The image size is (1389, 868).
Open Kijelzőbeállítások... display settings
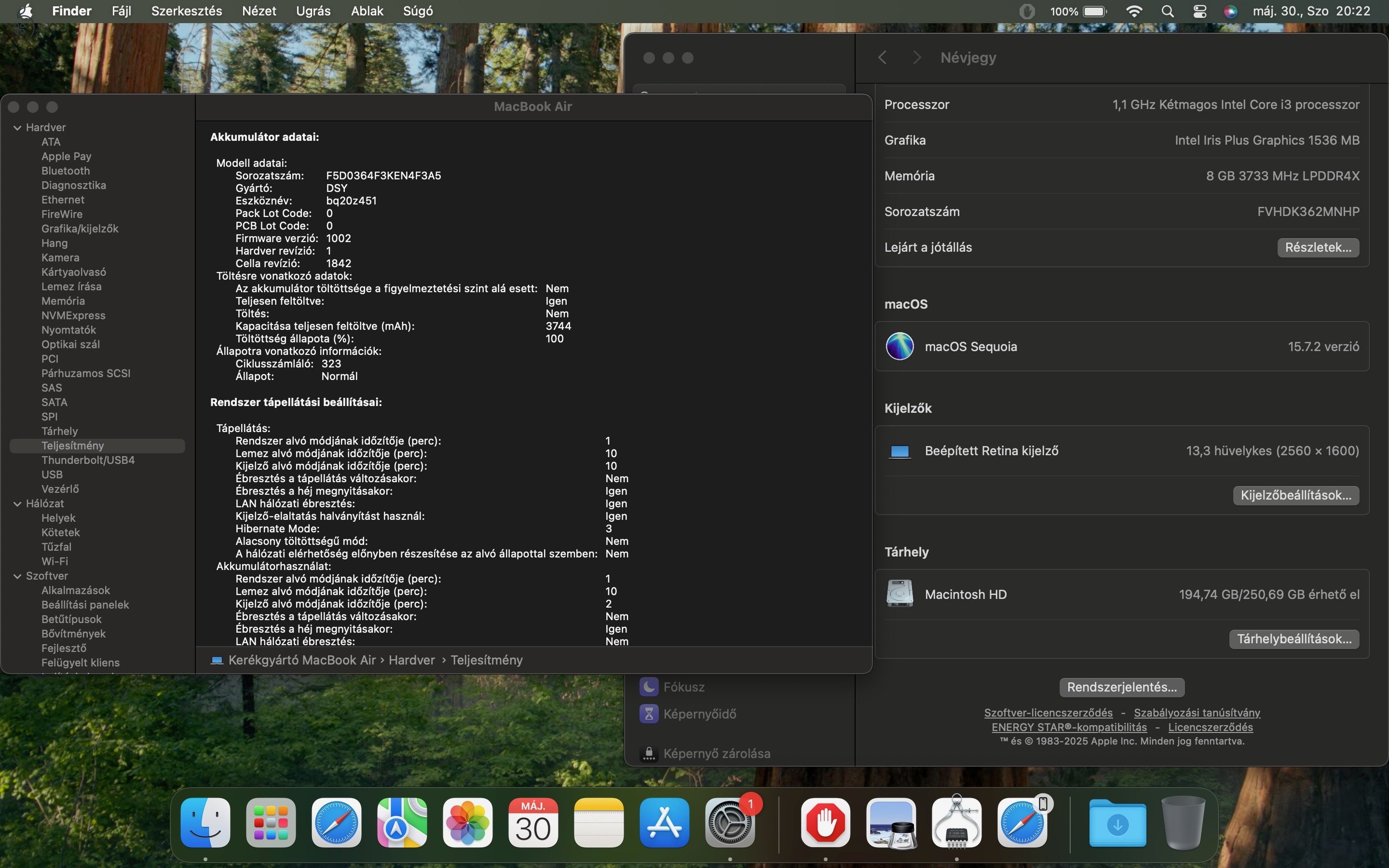coord(1296,495)
